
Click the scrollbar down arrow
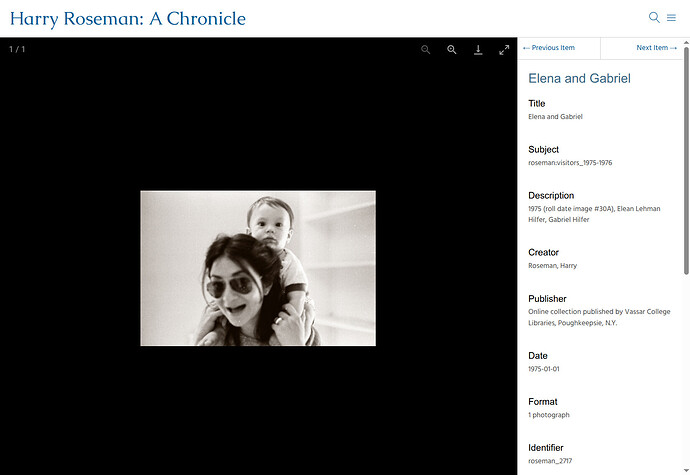pyautogui.click(x=686, y=471)
